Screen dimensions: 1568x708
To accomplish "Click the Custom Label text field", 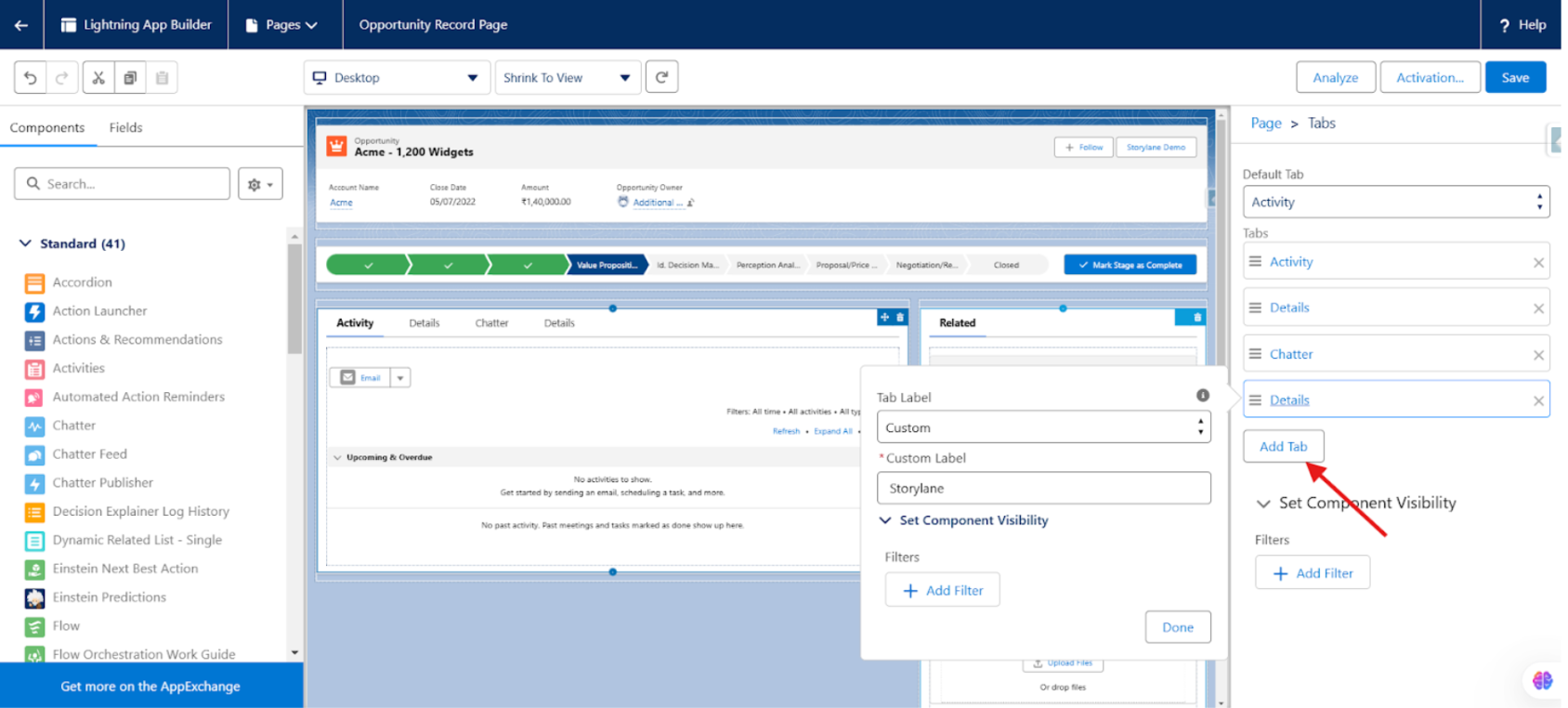I will (1043, 489).
